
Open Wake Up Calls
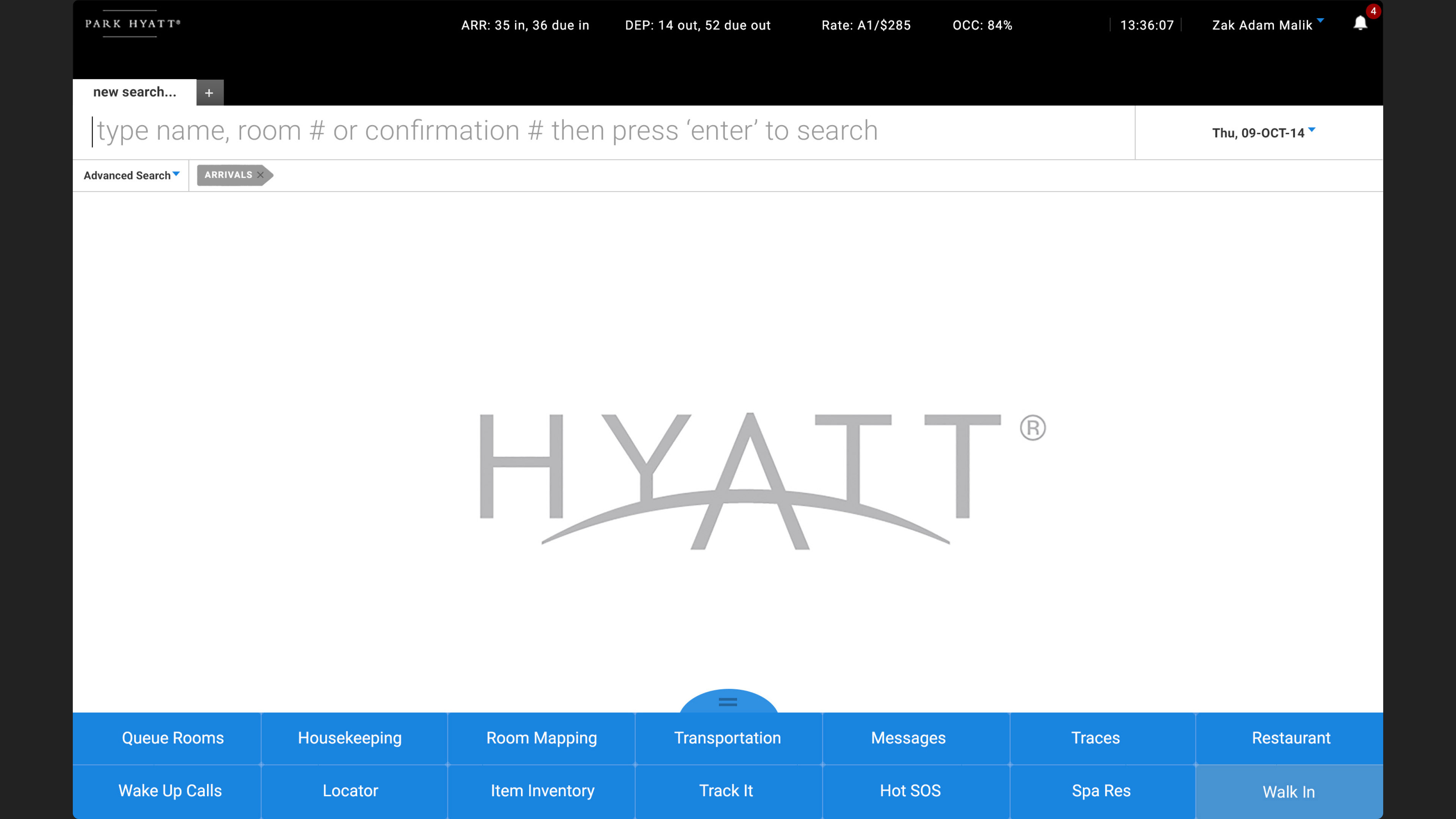pos(167,791)
